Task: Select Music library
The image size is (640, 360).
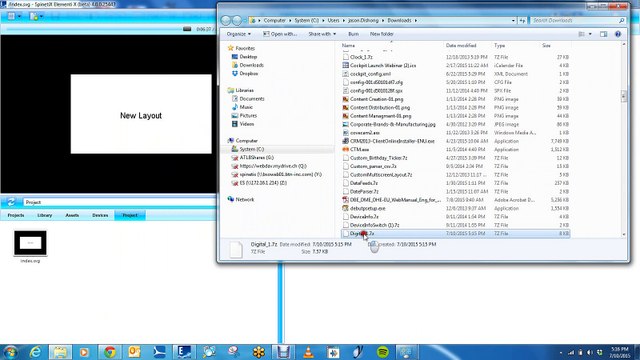Action: point(246,107)
